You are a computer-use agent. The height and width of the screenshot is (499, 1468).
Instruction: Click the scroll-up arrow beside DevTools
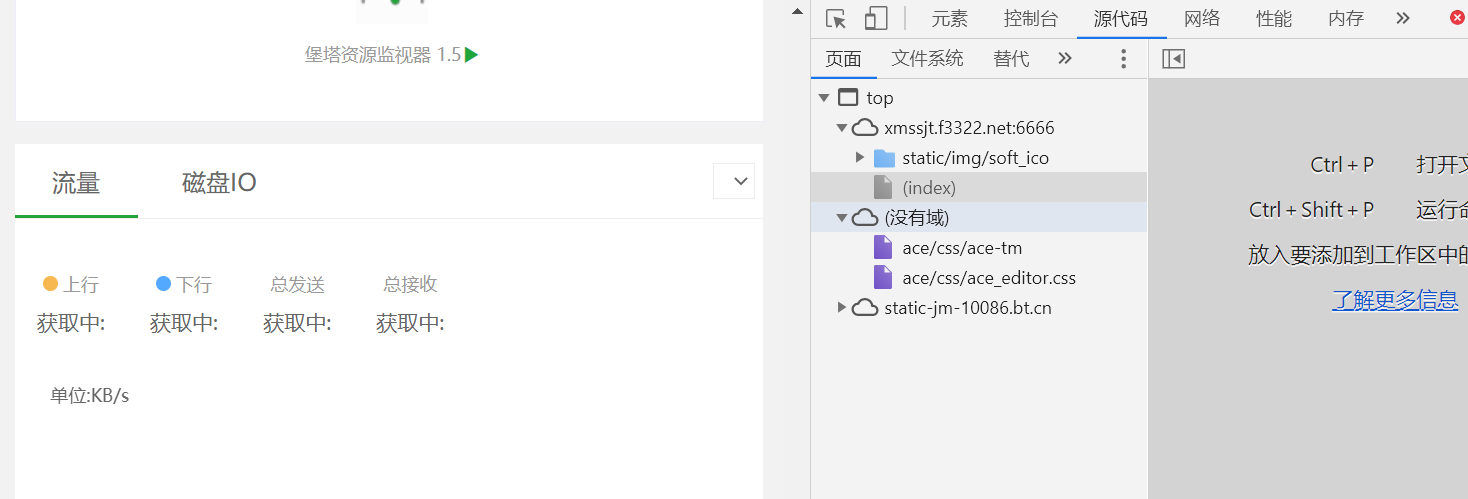pos(797,12)
